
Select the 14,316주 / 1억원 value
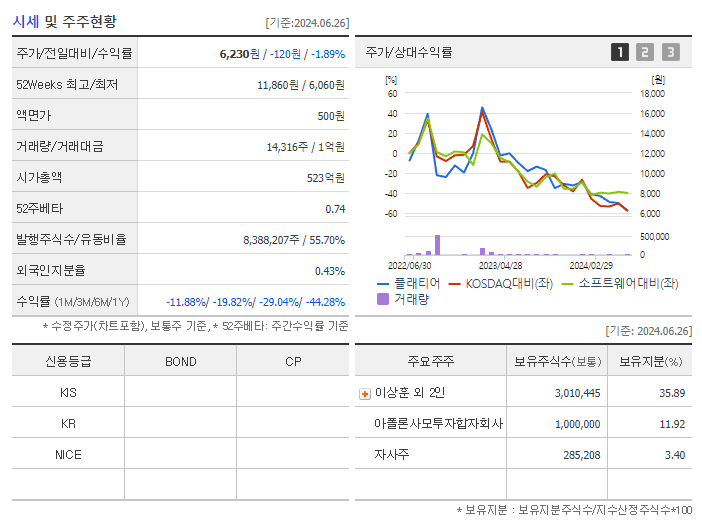306,147
